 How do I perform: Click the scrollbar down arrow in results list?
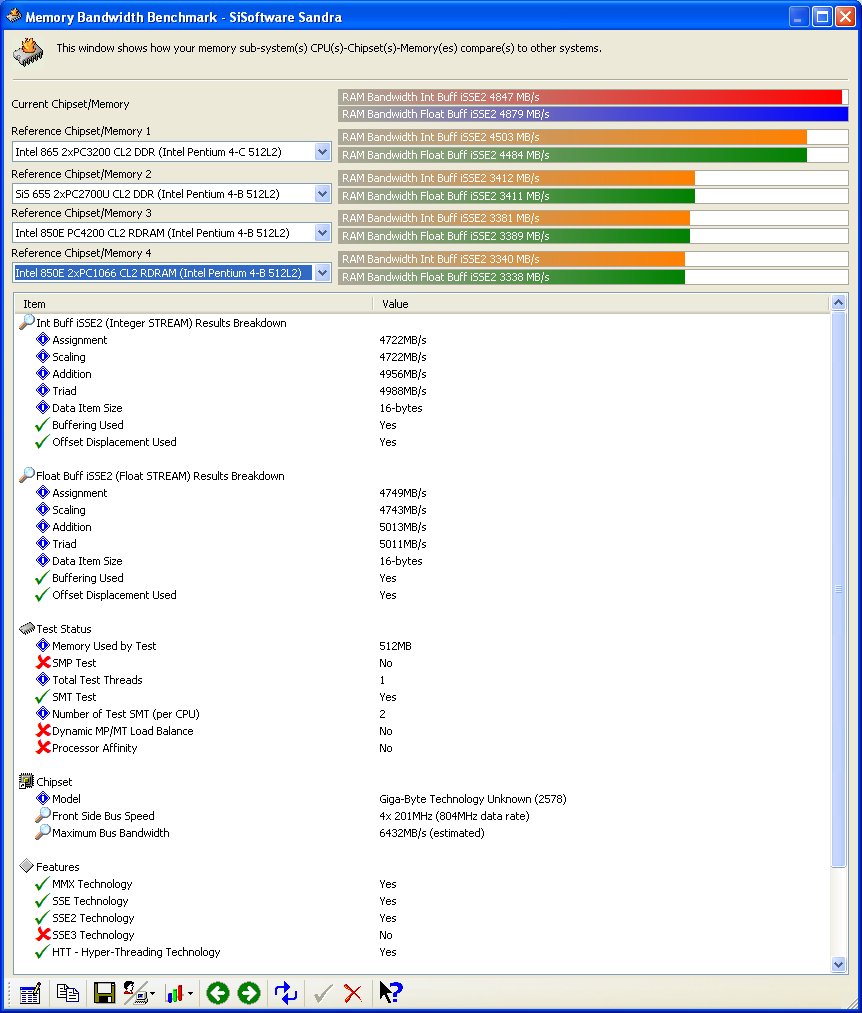click(838, 965)
